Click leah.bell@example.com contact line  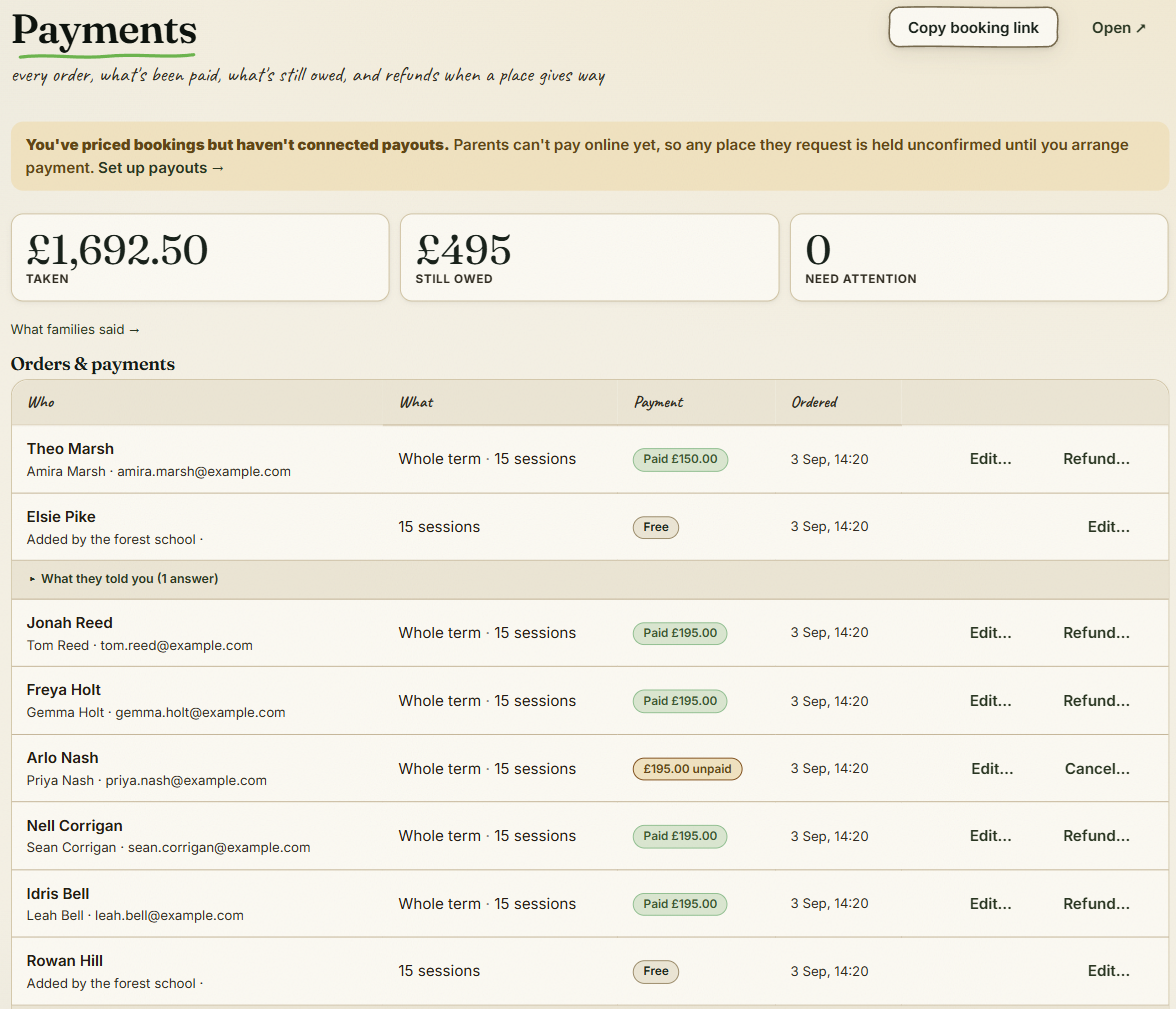tap(135, 916)
